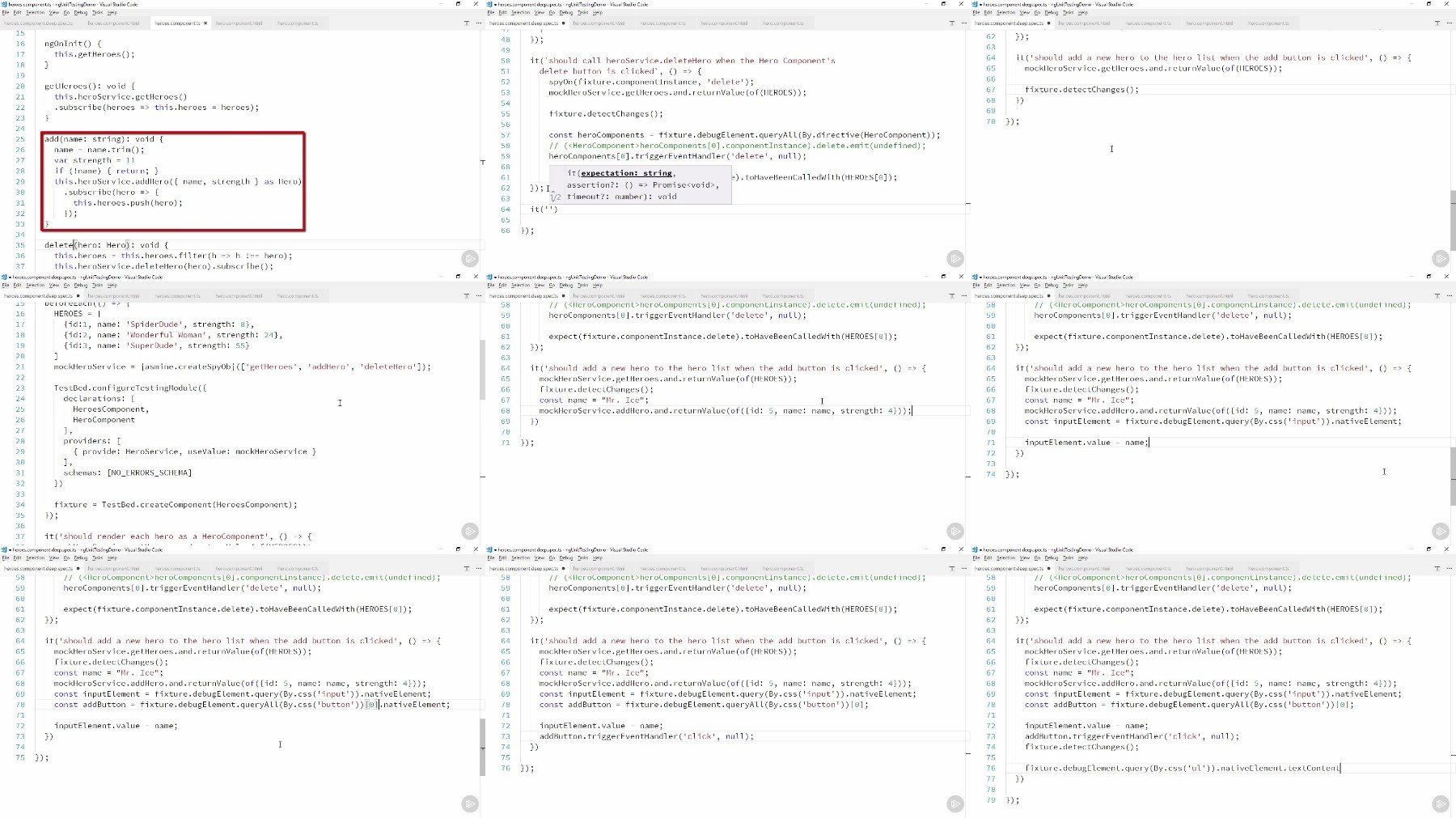
Task: Click end of the By.css('ul') textContent line
Action: click(x=1340, y=768)
